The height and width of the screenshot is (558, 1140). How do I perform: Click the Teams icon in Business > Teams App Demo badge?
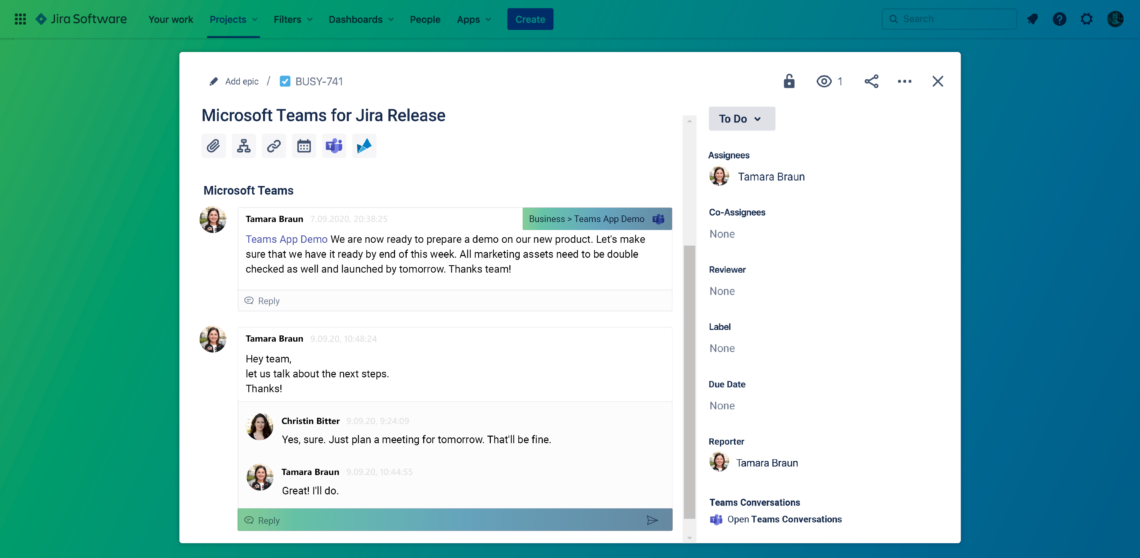click(658, 219)
